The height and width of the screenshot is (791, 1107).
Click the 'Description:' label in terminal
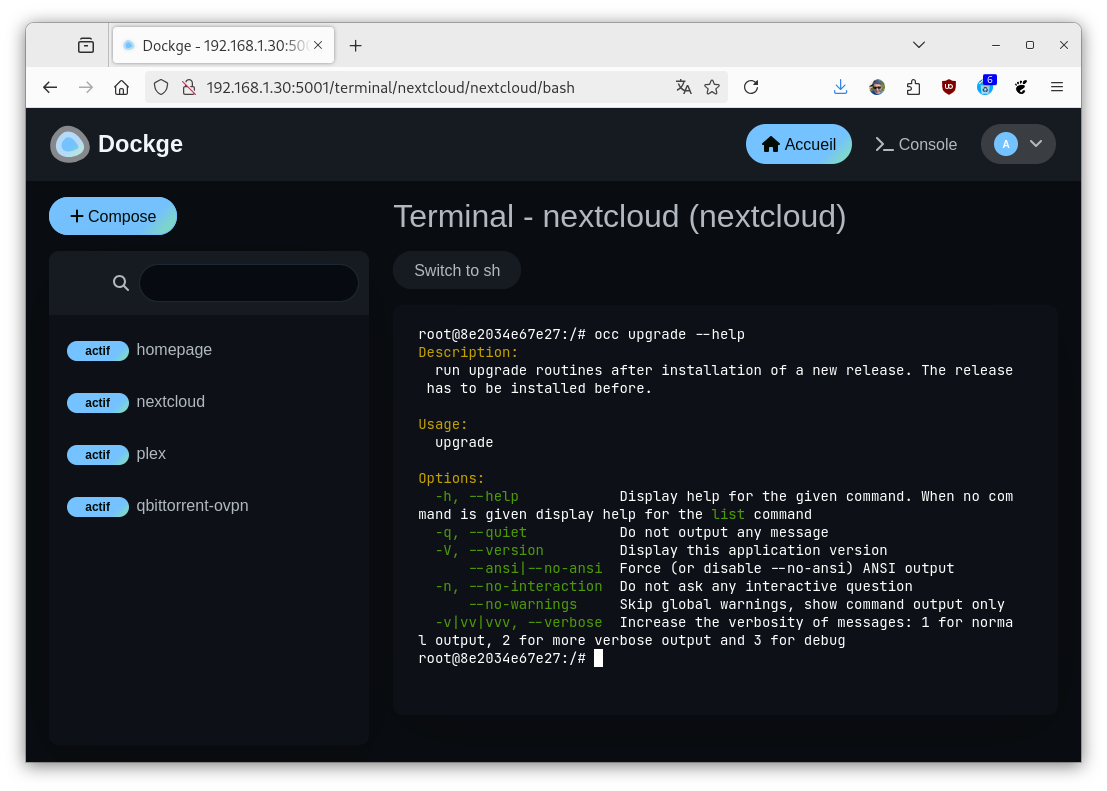click(x=468, y=352)
